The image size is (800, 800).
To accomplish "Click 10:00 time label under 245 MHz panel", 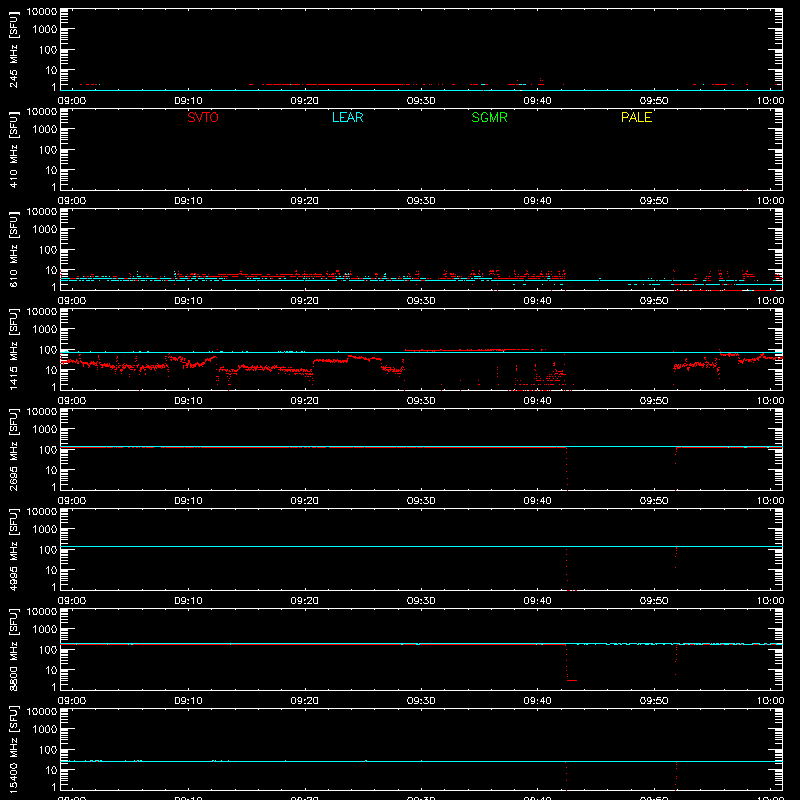I will (x=770, y=101).
